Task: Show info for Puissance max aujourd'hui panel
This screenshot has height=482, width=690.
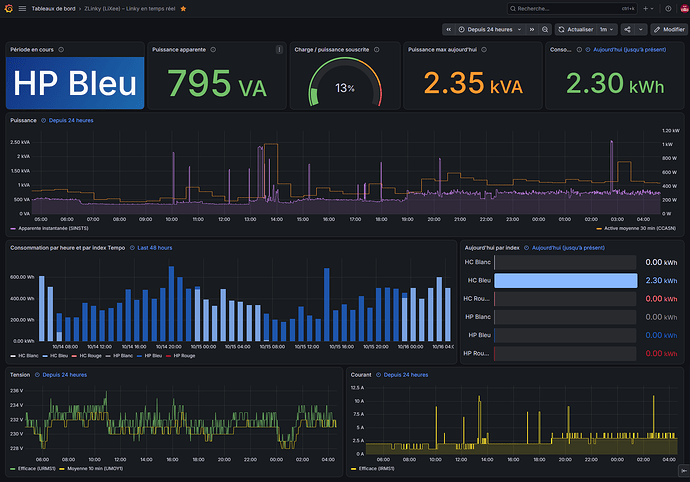Action: (484, 50)
